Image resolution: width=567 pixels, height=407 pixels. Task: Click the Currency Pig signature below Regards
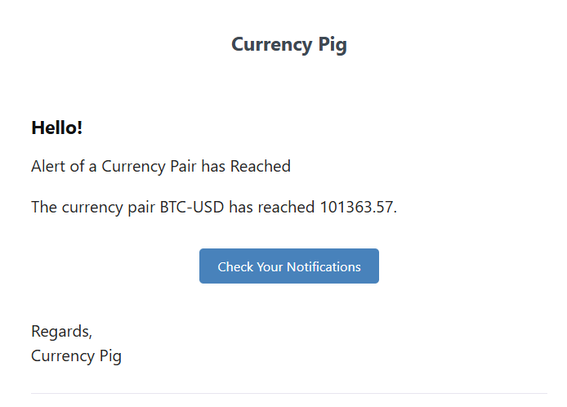(x=76, y=356)
